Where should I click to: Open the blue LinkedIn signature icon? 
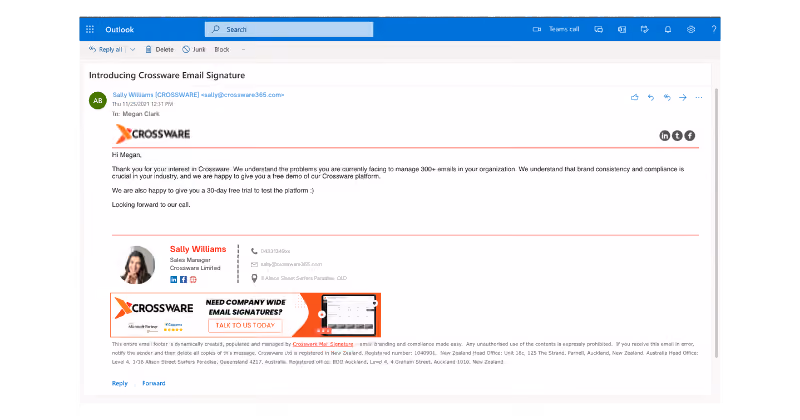tap(173, 280)
